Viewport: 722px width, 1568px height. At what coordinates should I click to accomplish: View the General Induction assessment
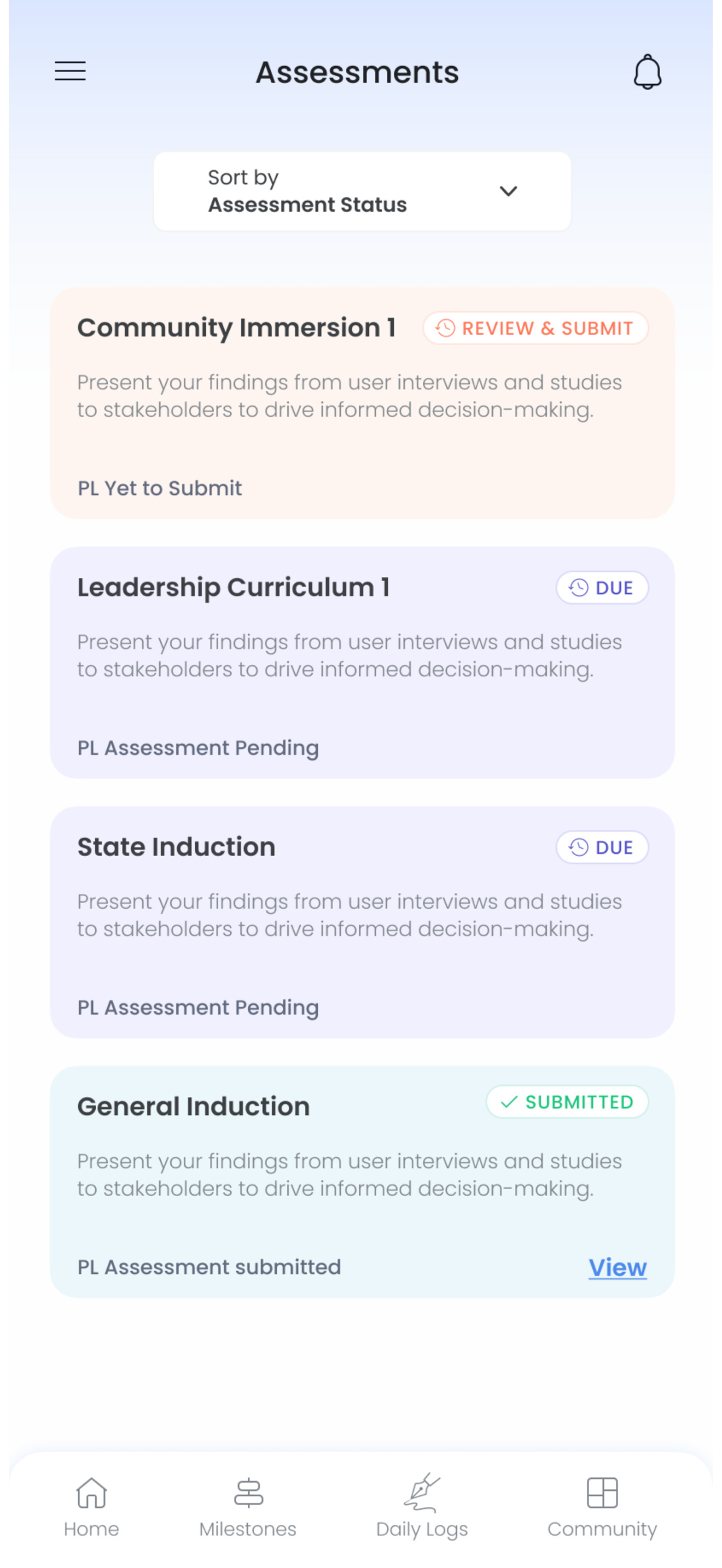click(618, 1267)
